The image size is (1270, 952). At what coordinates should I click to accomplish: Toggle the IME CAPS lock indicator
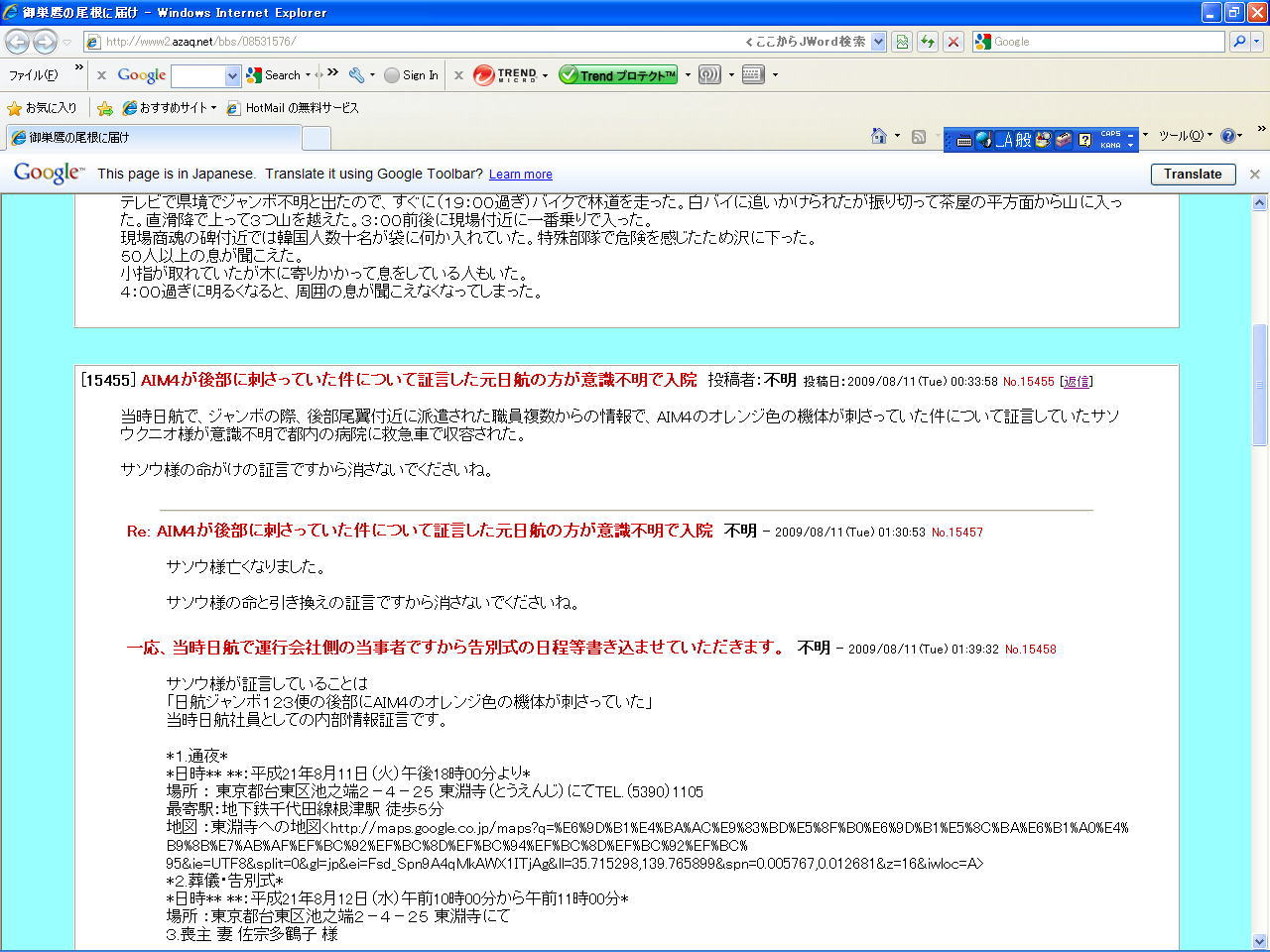1110,133
